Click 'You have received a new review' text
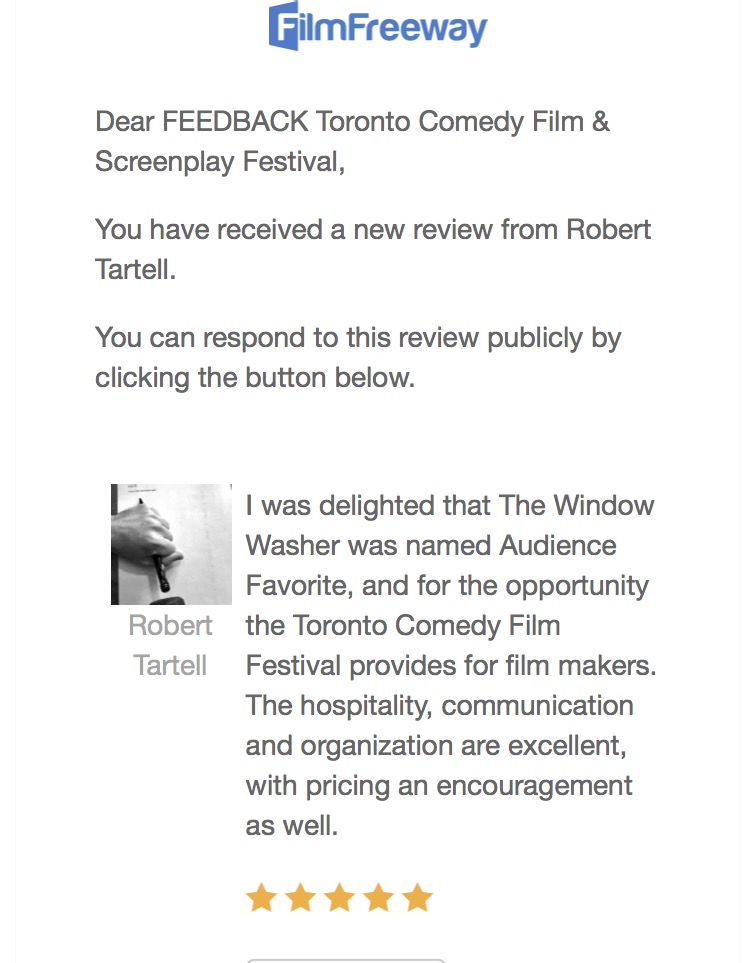Screen dimensions: 747x963 (x=372, y=229)
